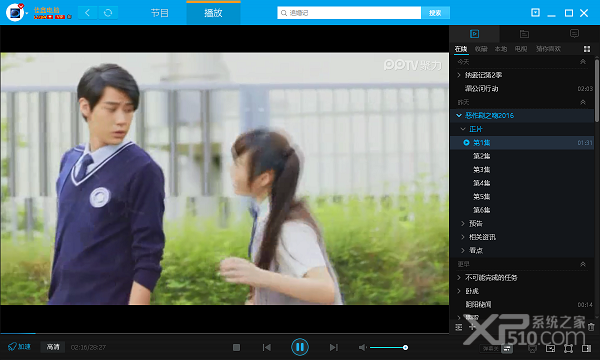Click the playlist vertical scrollbar
Image resolution: width=600 pixels, height=360 pixels.
[597, 90]
